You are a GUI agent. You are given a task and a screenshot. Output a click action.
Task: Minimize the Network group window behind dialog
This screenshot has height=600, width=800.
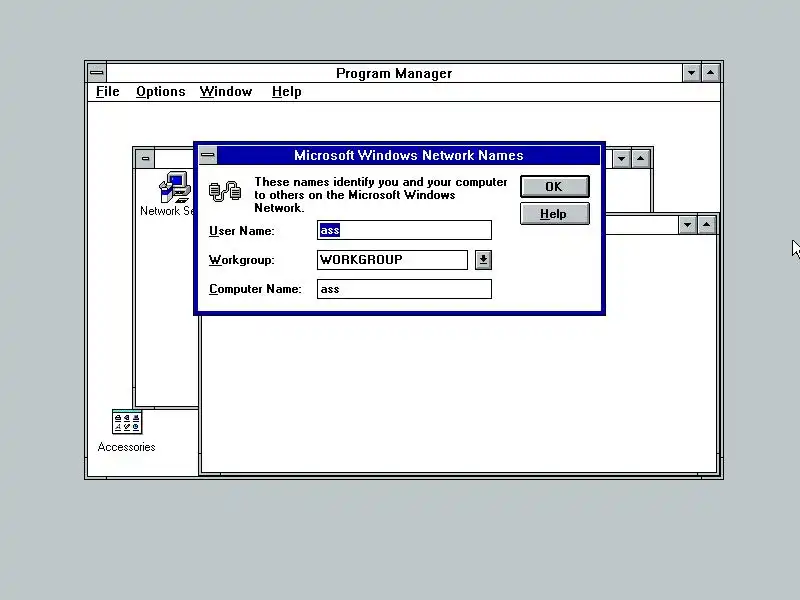tap(621, 159)
